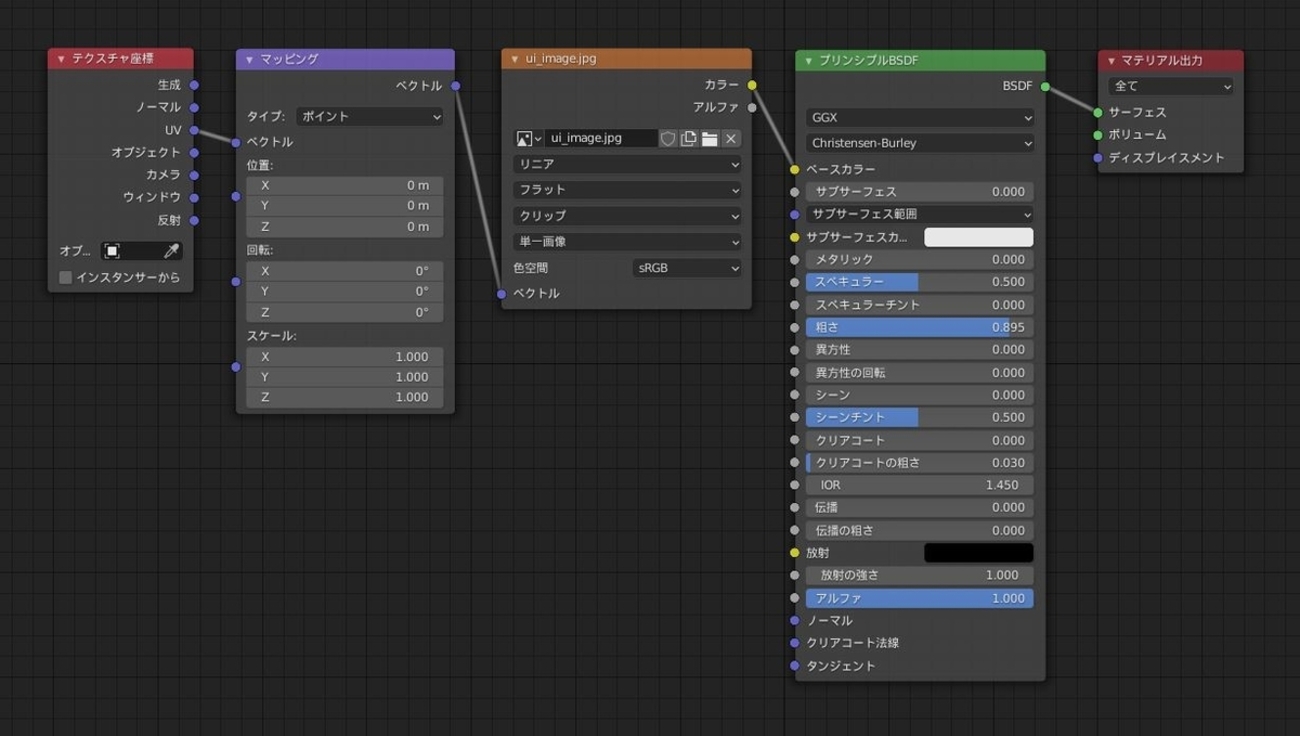Open the 色空間 dropdown set to sRGB

click(687, 267)
